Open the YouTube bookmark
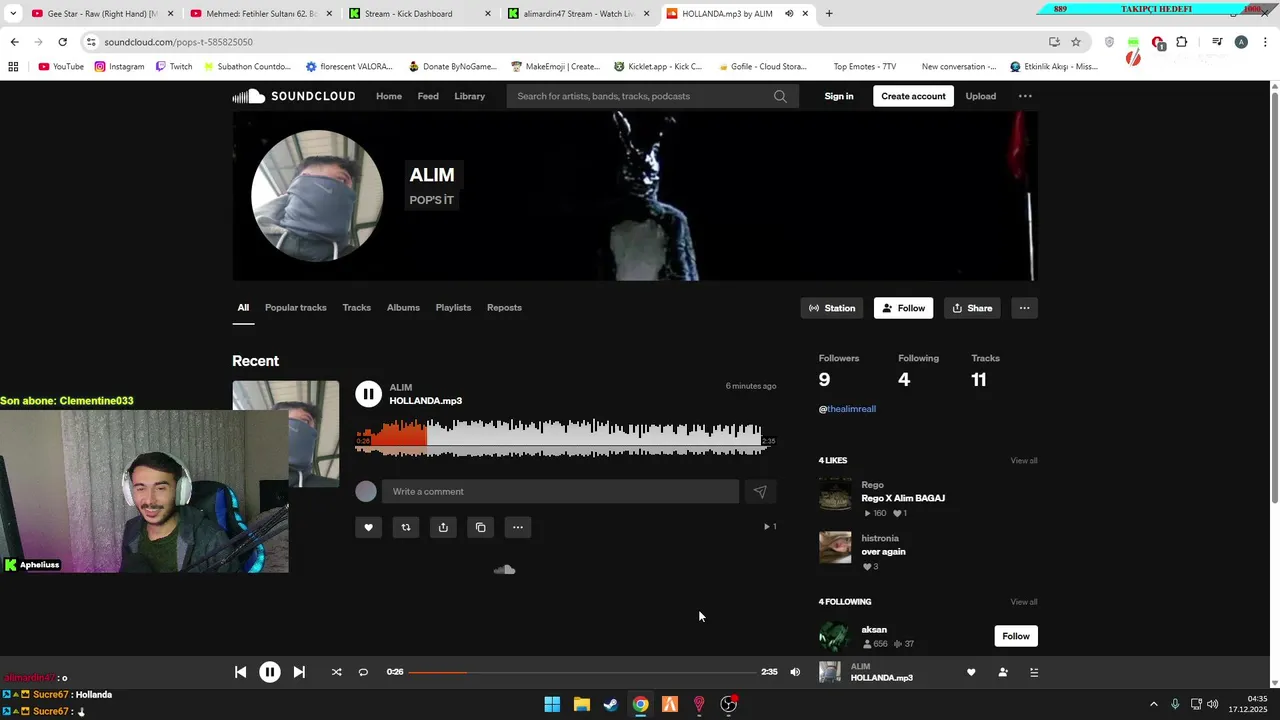 click(x=61, y=67)
